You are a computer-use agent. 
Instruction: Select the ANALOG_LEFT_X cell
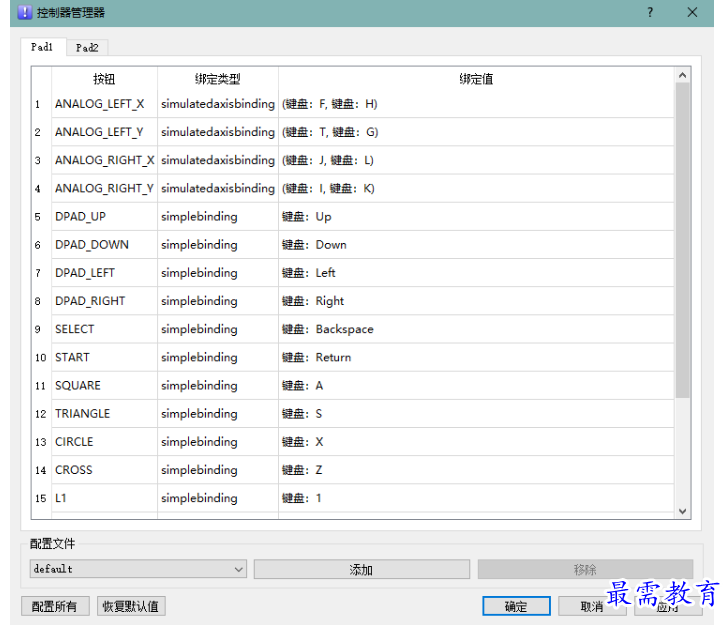pyautogui.click(x=104, y=104)
